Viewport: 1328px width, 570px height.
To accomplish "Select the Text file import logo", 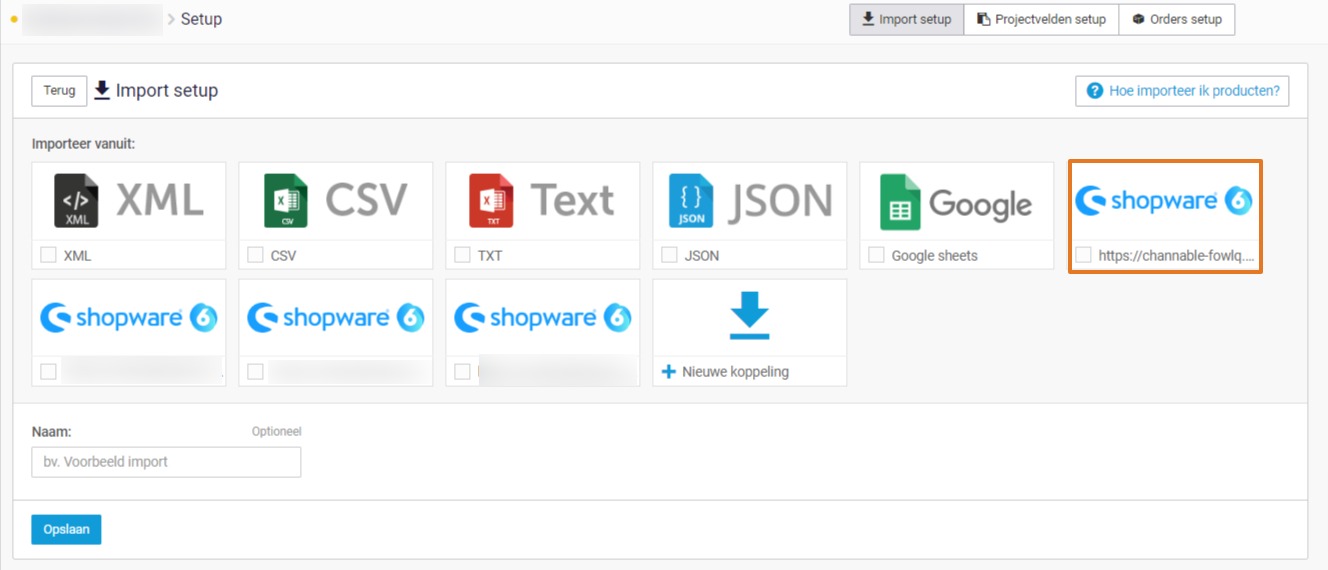I will coord(542,201).
